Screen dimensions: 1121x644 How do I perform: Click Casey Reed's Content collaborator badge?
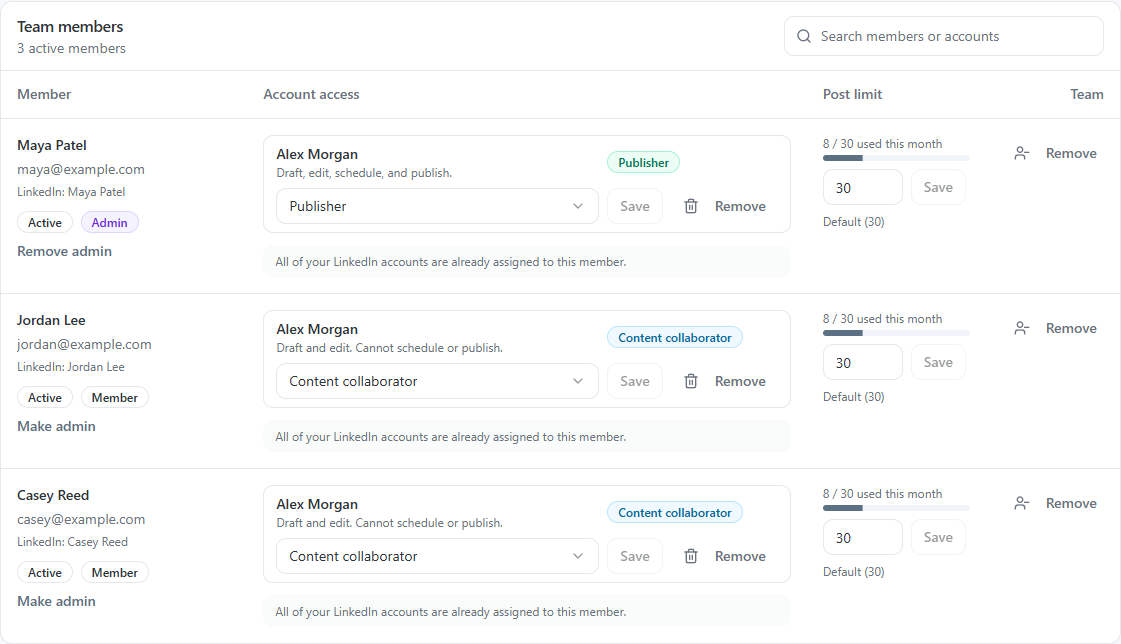coord(675,512)
